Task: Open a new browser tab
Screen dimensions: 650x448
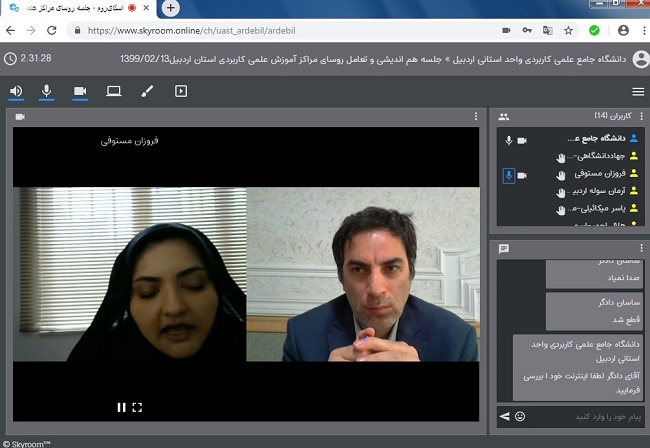Action: pyautogui.click(x=171, y=8)
